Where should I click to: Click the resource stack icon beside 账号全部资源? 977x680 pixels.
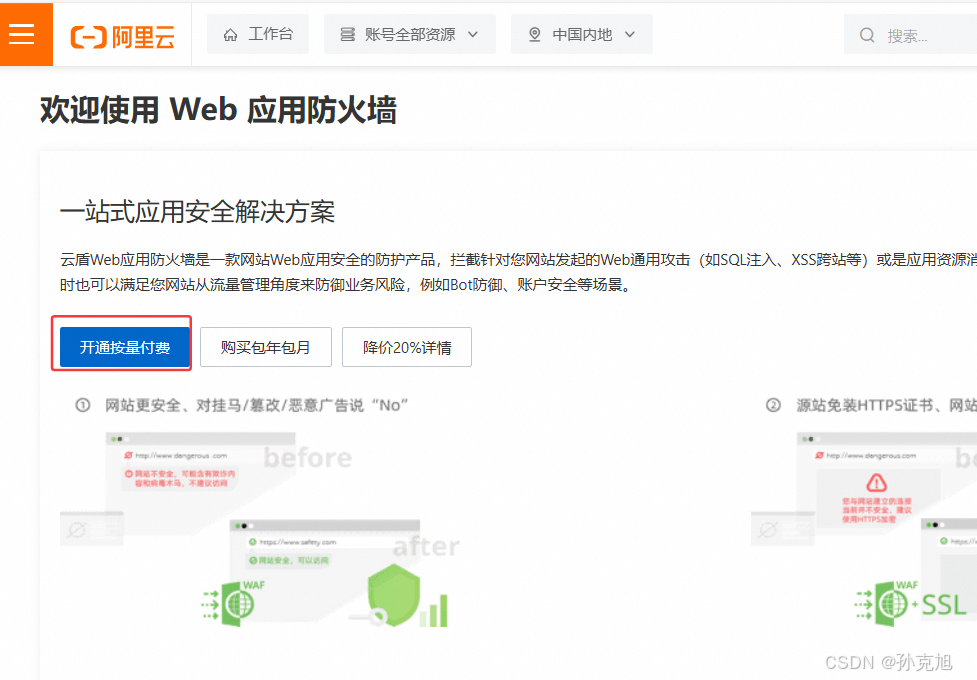[347, 34]
